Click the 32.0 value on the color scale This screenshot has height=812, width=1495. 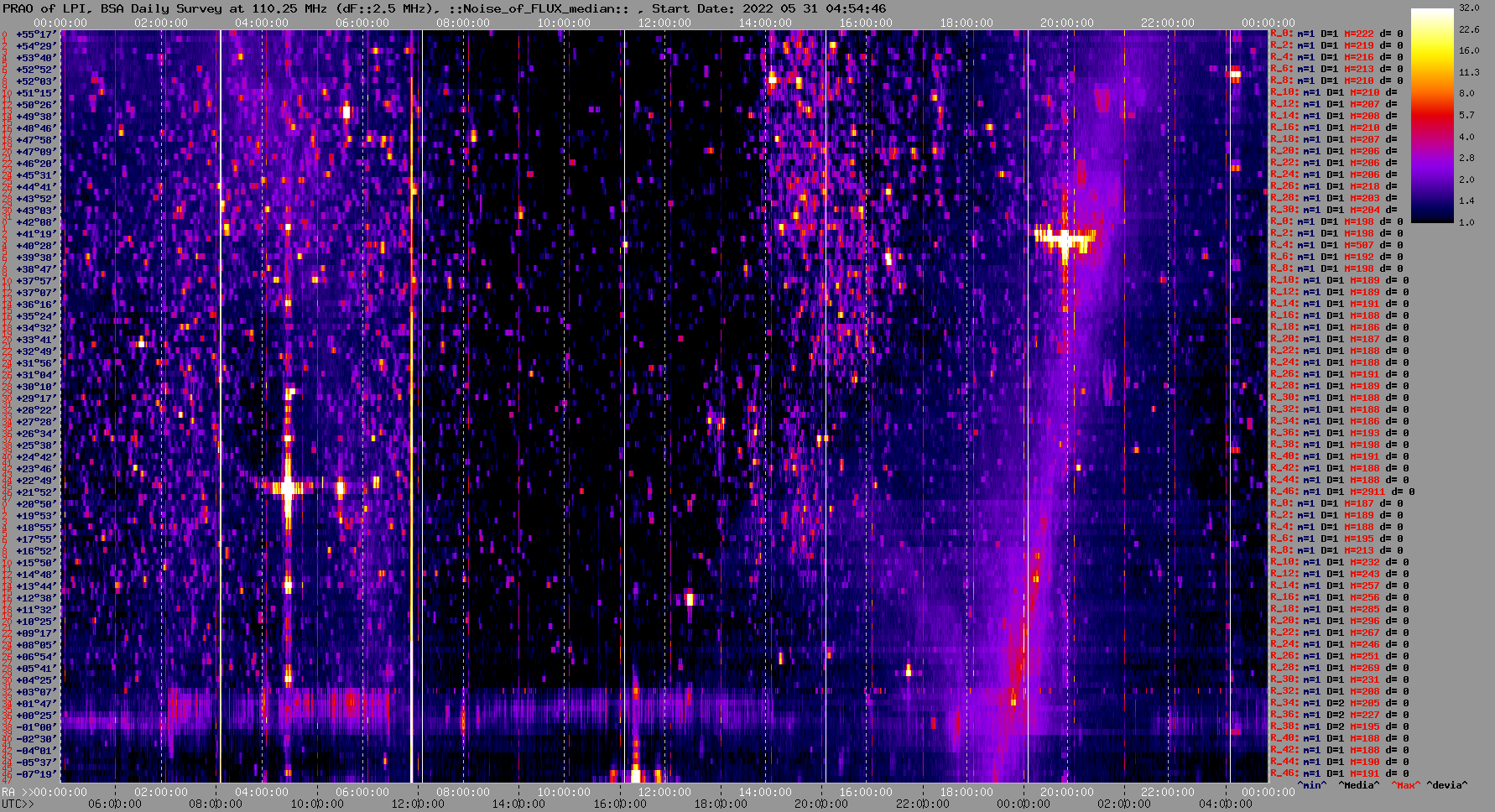pyautogui.click(x=1469, y=8)
